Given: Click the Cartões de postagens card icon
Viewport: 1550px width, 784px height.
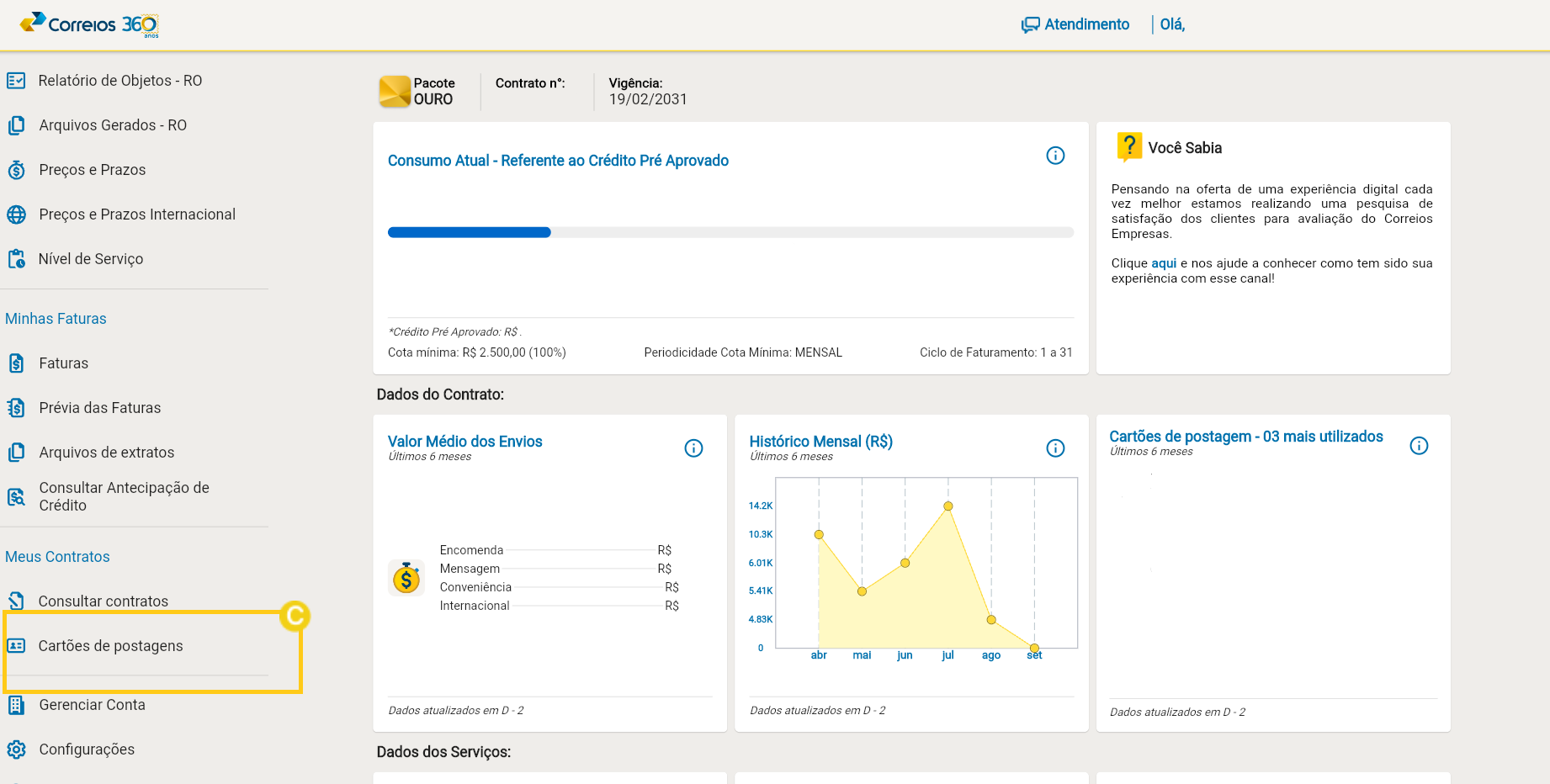Looking at the screenshot, I should click(x=16, y=646).
